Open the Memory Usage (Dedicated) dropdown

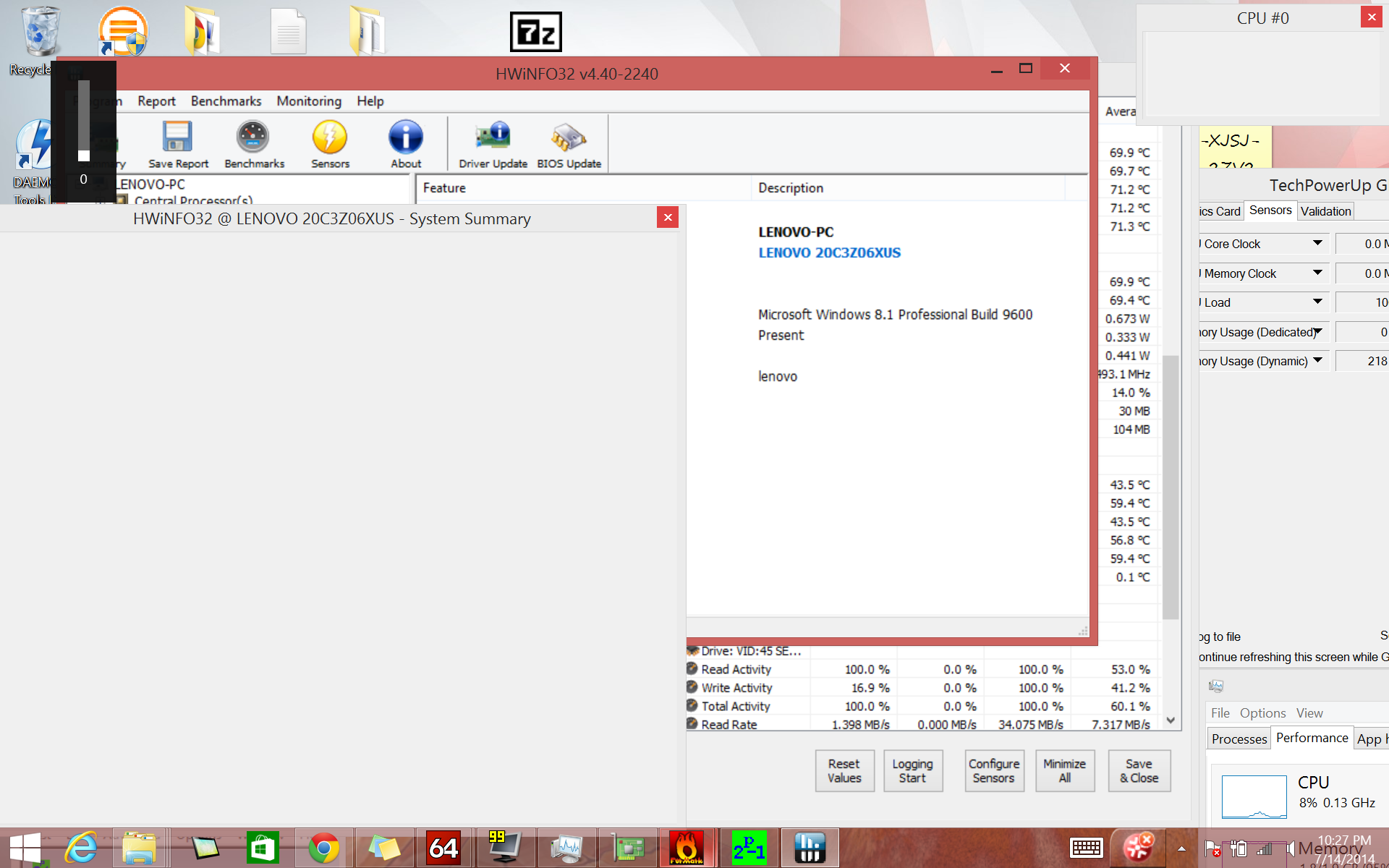(1317, 332)
